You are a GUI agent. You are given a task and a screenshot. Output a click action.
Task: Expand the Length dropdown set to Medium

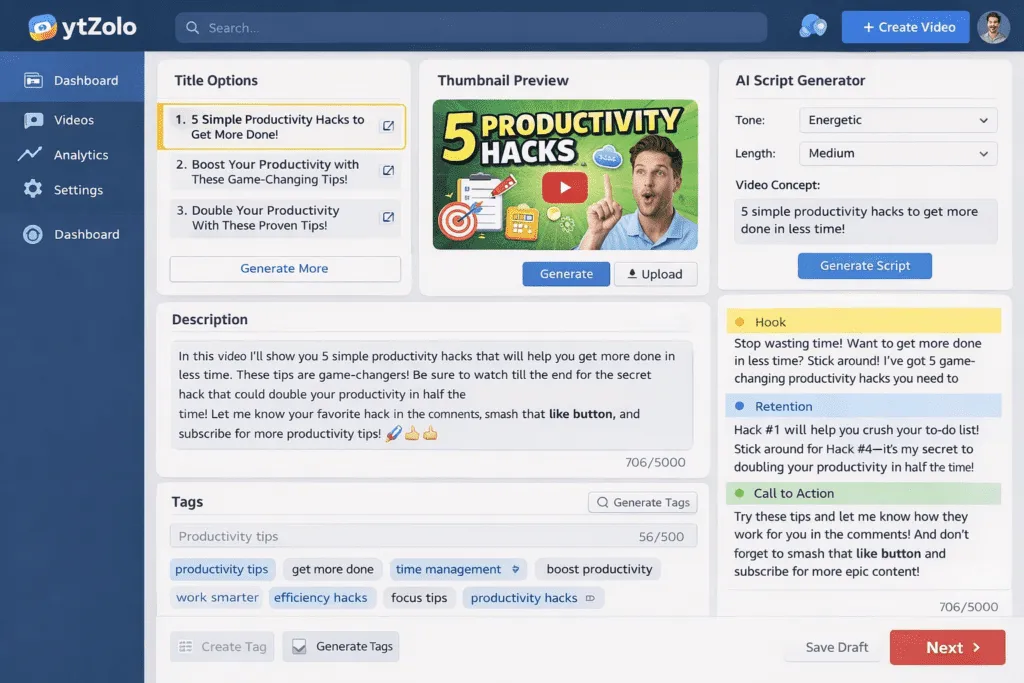pos(898,153)
